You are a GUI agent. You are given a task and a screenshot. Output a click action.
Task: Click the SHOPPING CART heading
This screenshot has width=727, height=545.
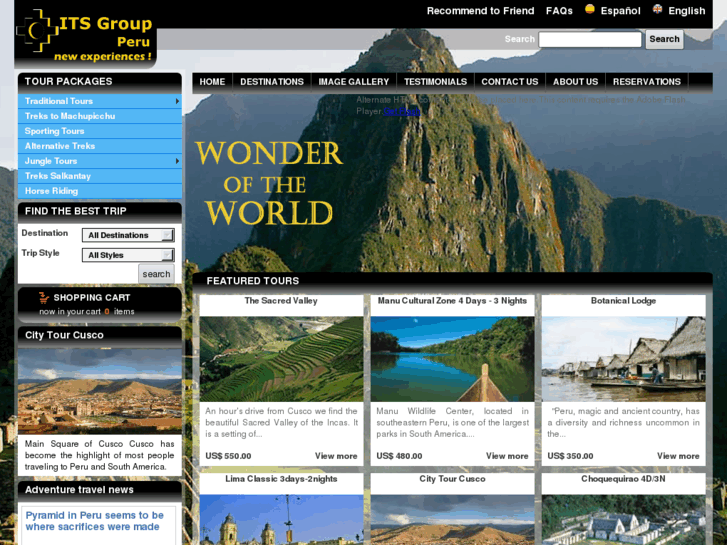click(92, 298)
